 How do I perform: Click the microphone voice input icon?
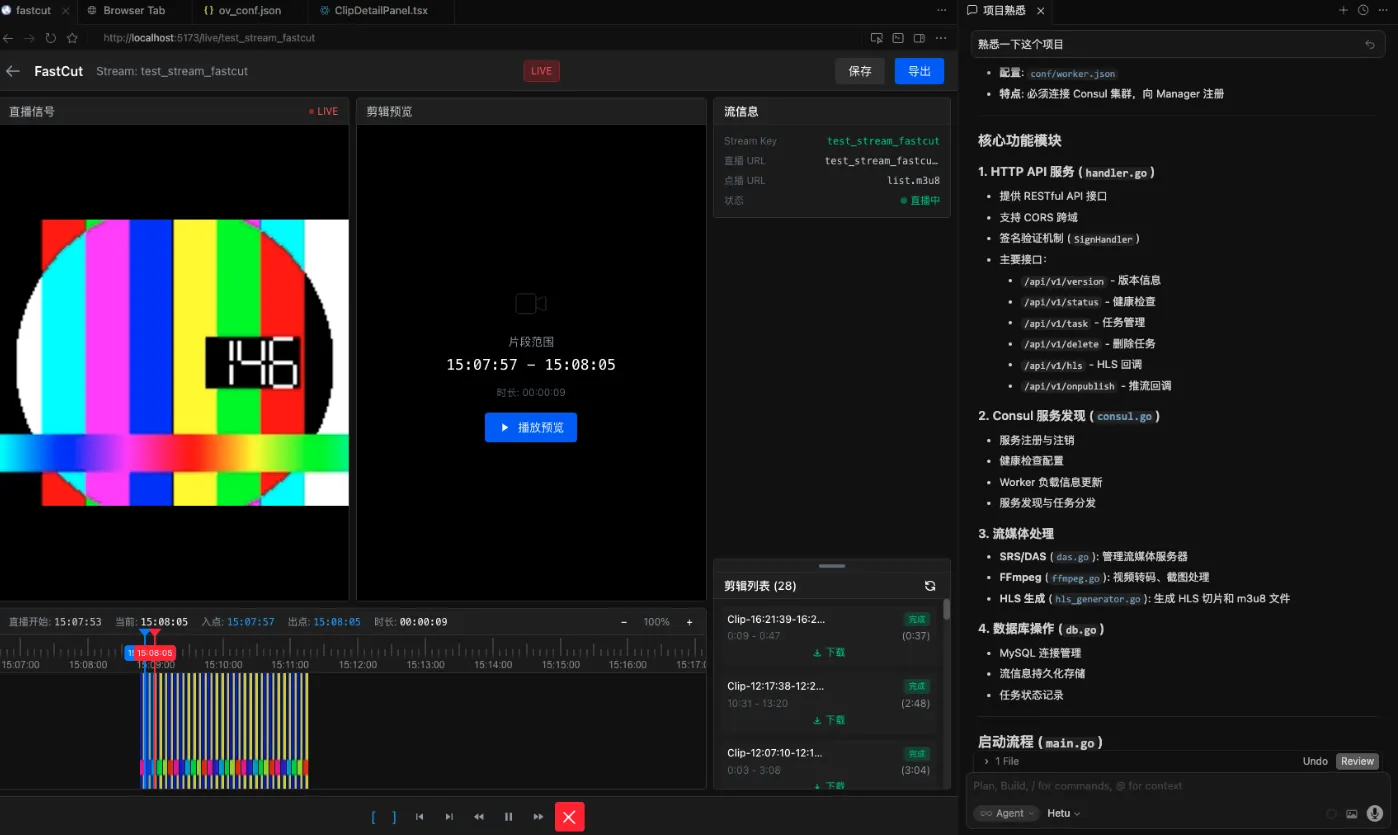click(x=1374, y=814)
